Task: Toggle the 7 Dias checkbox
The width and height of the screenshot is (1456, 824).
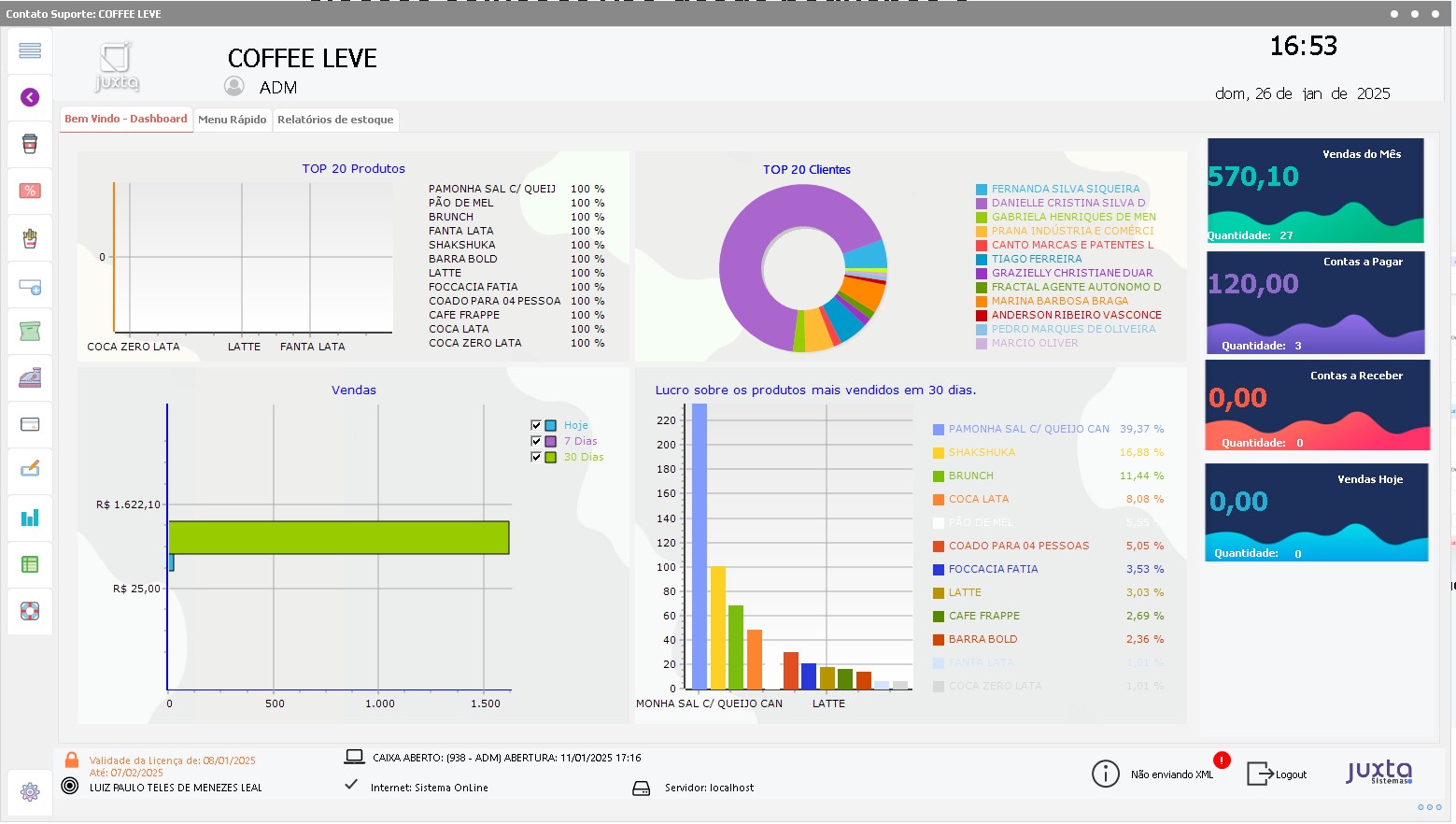Action: (x=536, y=441)
